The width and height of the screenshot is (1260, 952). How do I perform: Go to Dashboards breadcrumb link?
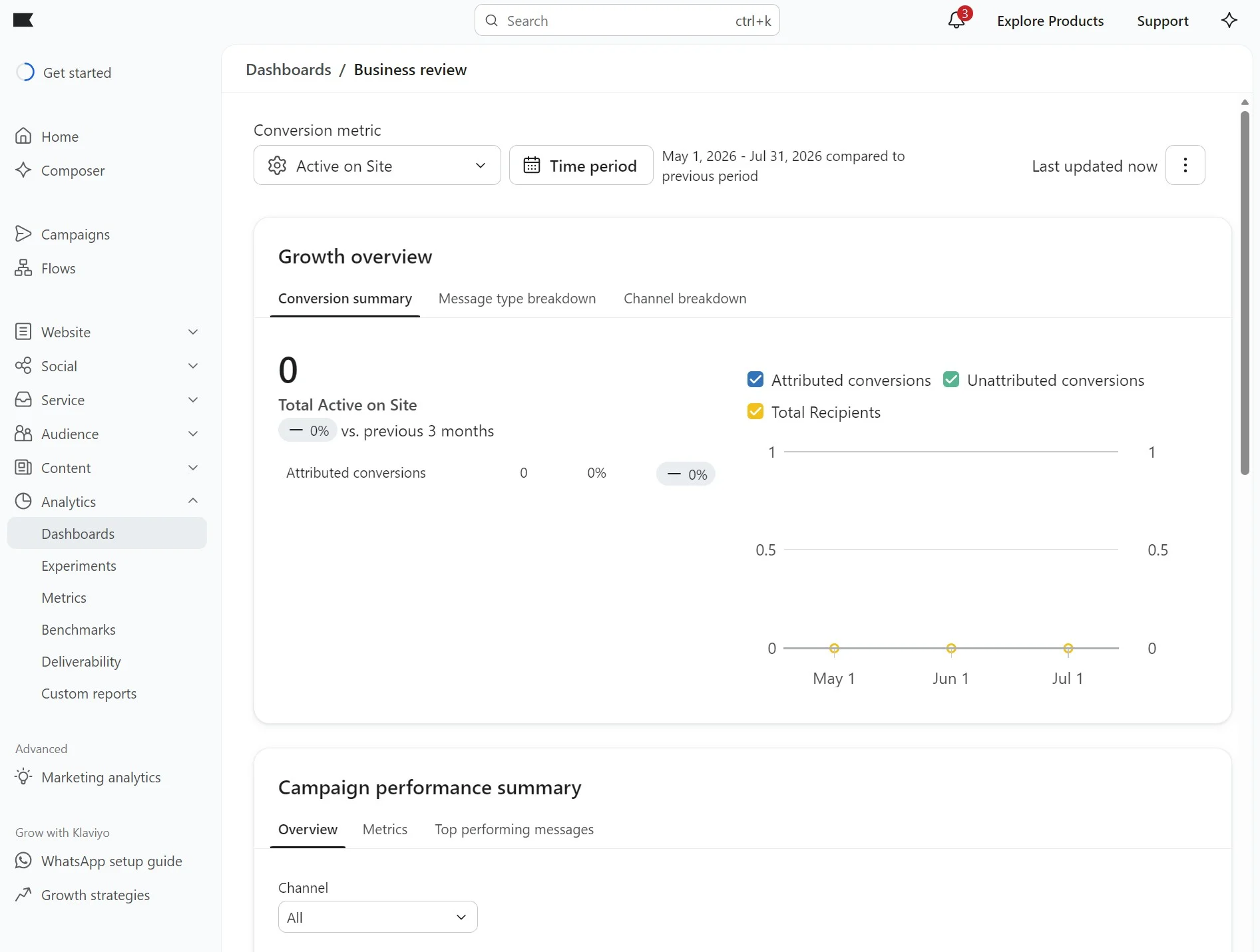tap(288, 70)
